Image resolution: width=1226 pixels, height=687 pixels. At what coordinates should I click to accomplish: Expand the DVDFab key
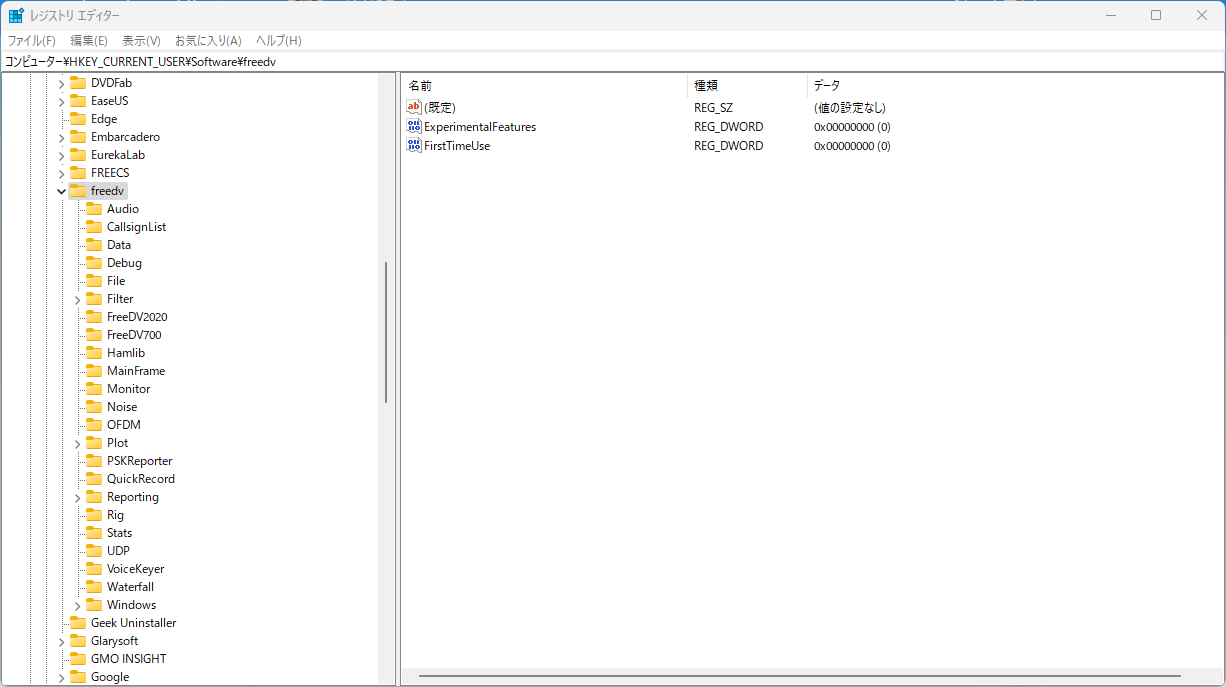(x=62, y=83)
